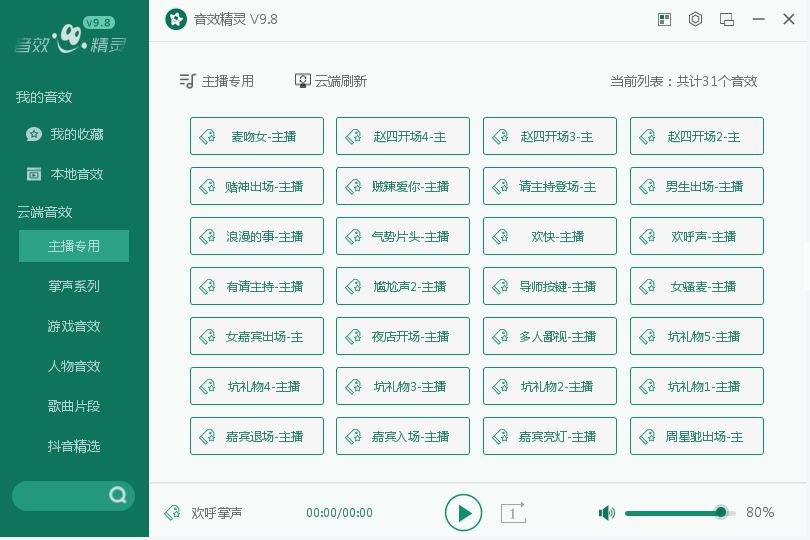Play the current sound effect
This screenshot has height=540, width=810.
463,513
